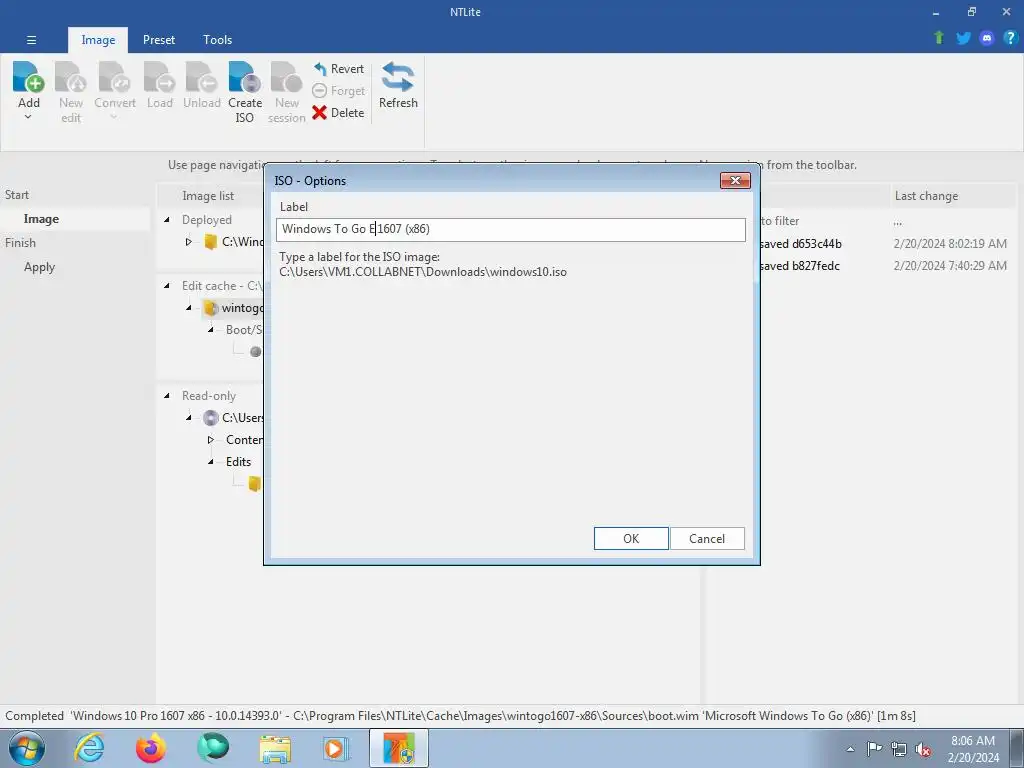
Task: Open the Windows Start menu
Action: tap(27, 748)
